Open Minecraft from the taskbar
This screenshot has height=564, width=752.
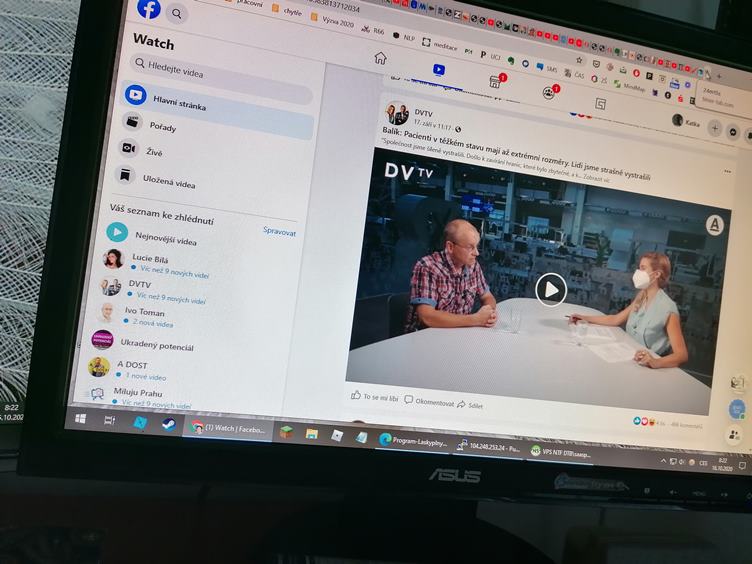click(286, 432)
